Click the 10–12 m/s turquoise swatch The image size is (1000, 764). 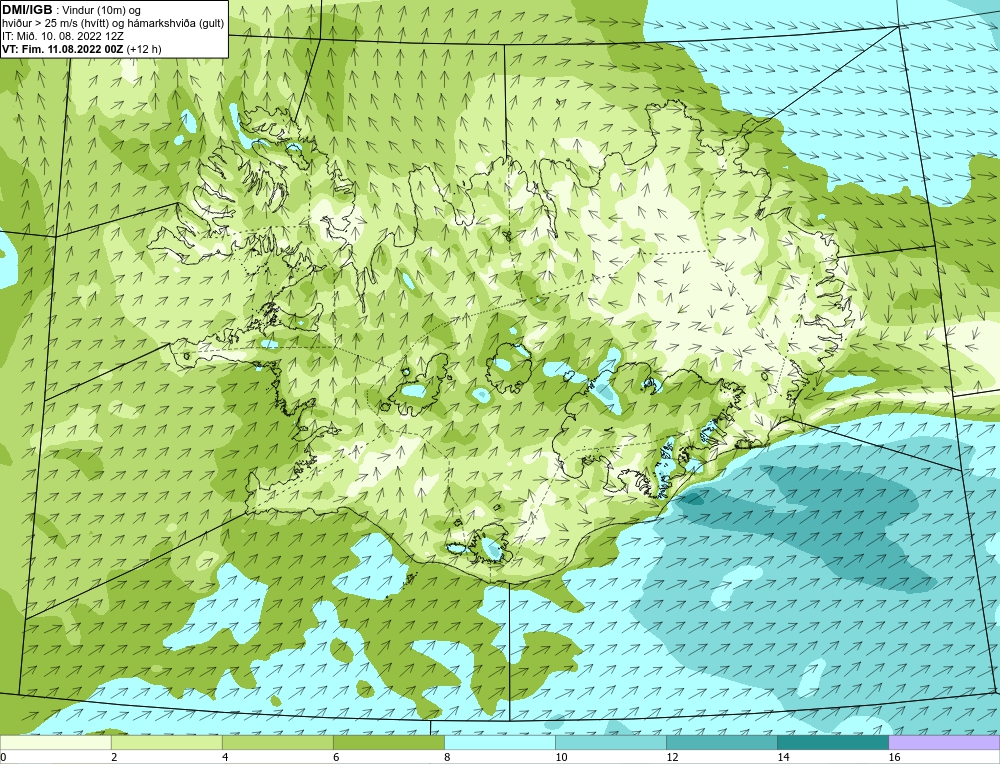[x=610, y=742]
